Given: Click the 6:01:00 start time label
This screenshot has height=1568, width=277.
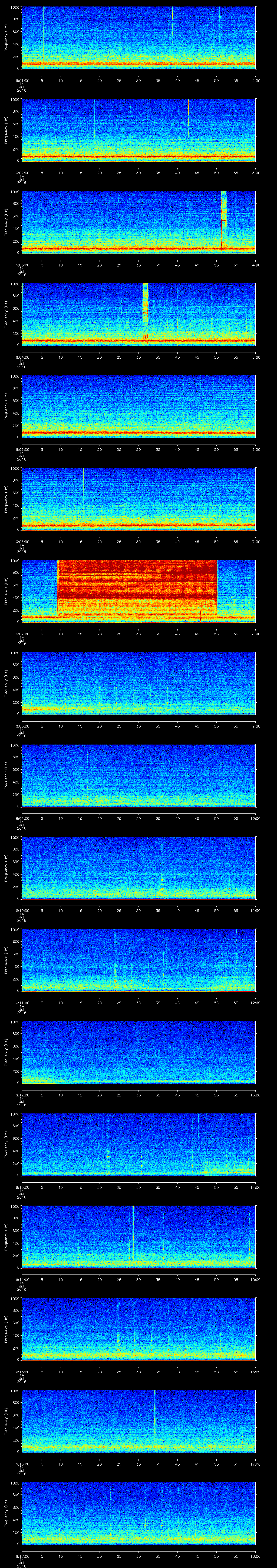Looking at the screenshot, I should (22, 80).
